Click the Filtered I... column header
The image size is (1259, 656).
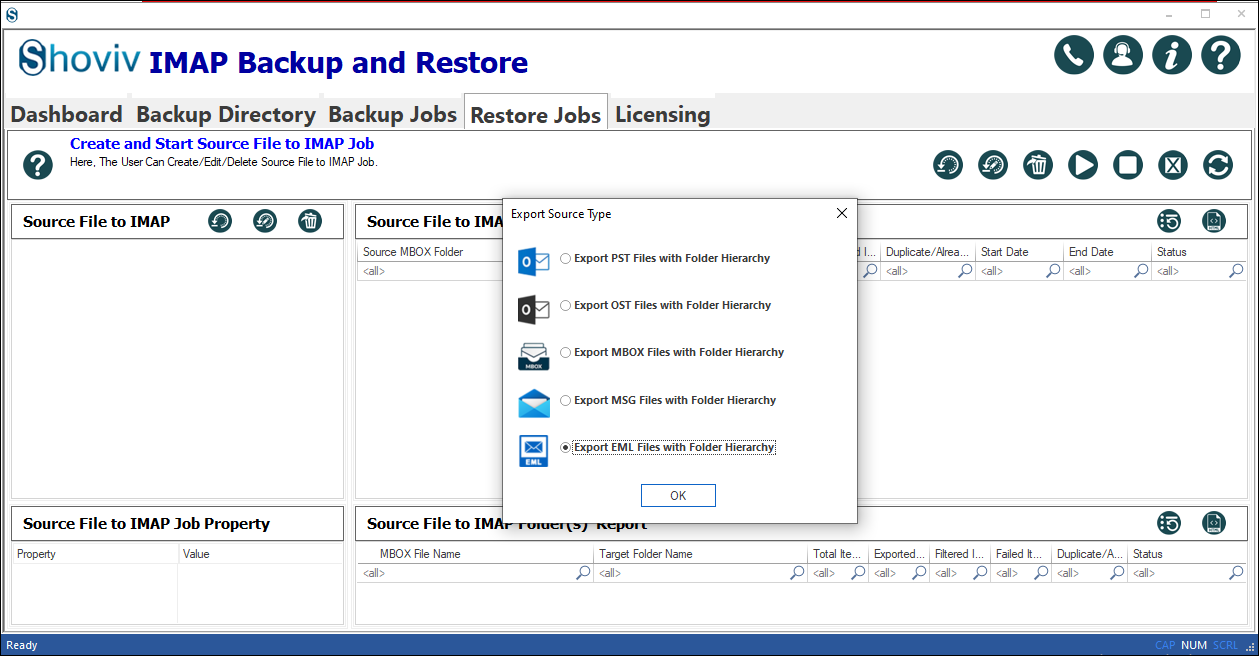click(960, 554)
